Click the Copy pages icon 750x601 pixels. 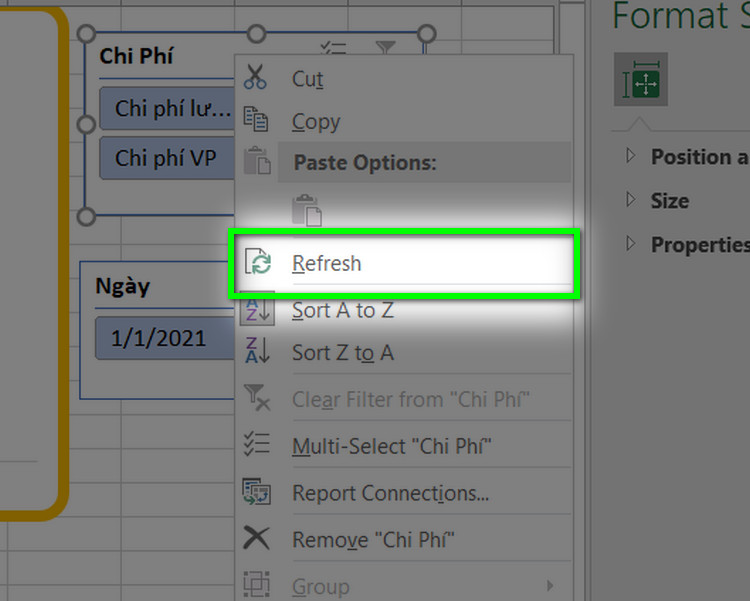tap(256, 119)
